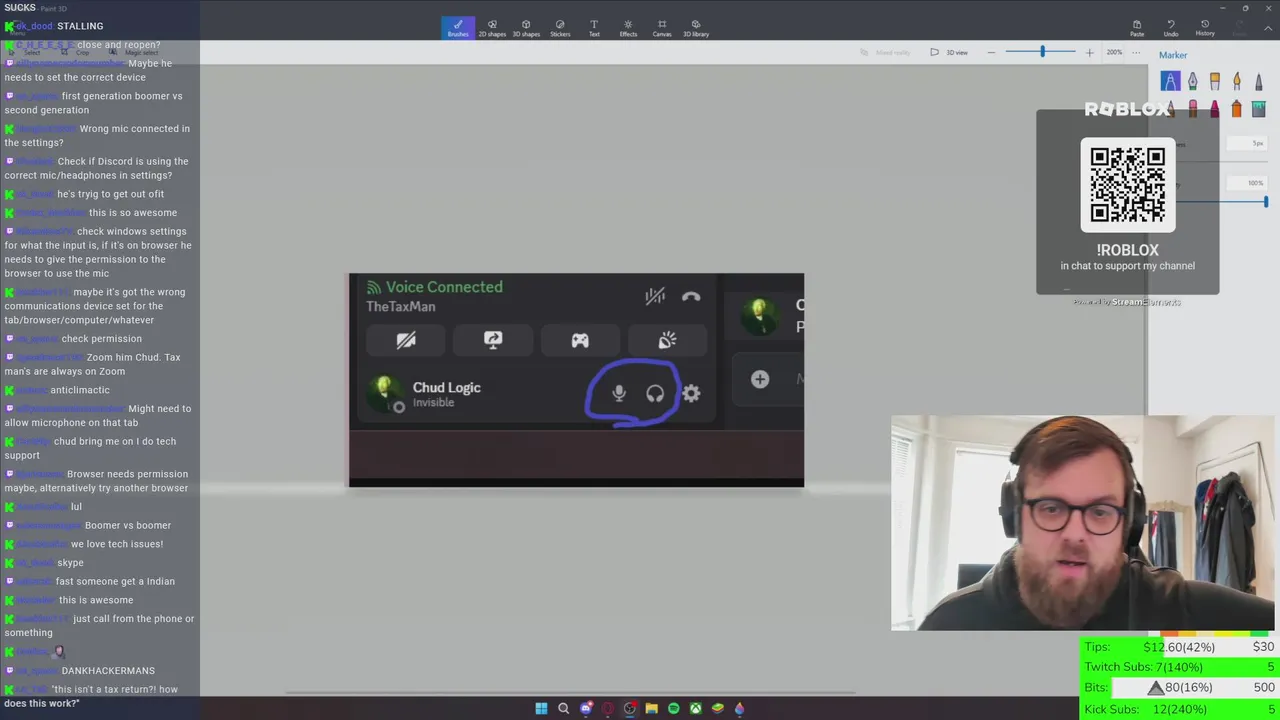Open the Canvas settings tab
This screenshot has height=720, width=1280.
662,28
